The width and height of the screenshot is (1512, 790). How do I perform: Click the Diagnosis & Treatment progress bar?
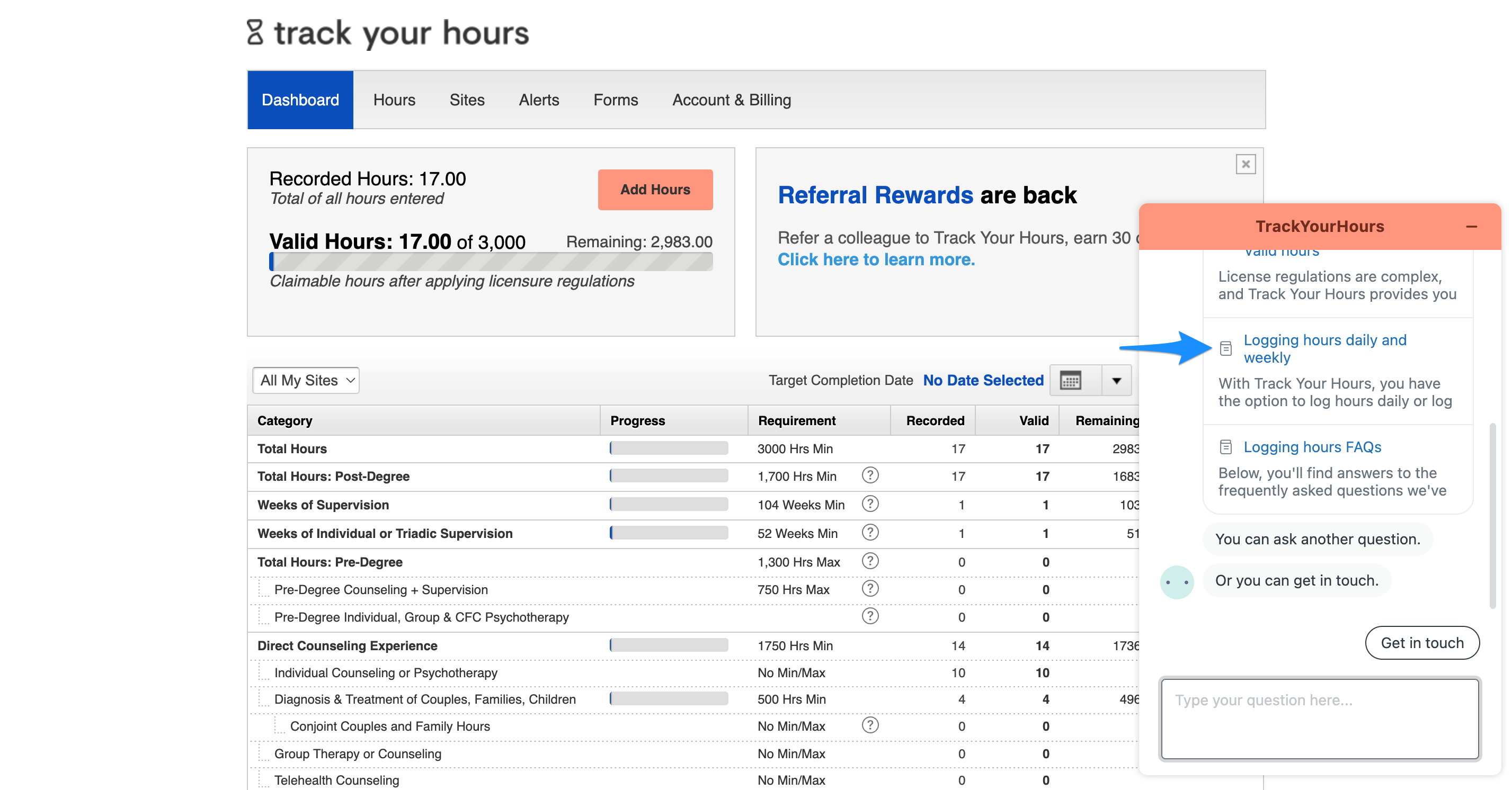(x=669, y=698)
